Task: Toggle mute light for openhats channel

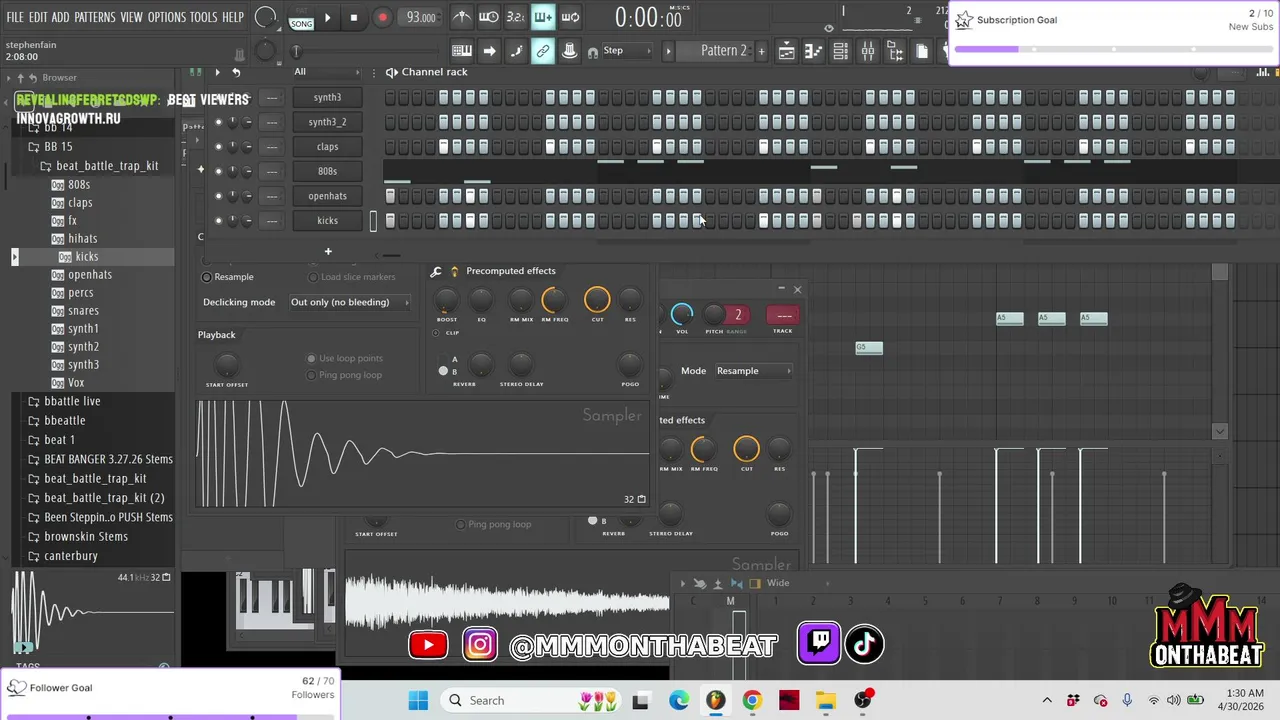Action: point(218,196)
